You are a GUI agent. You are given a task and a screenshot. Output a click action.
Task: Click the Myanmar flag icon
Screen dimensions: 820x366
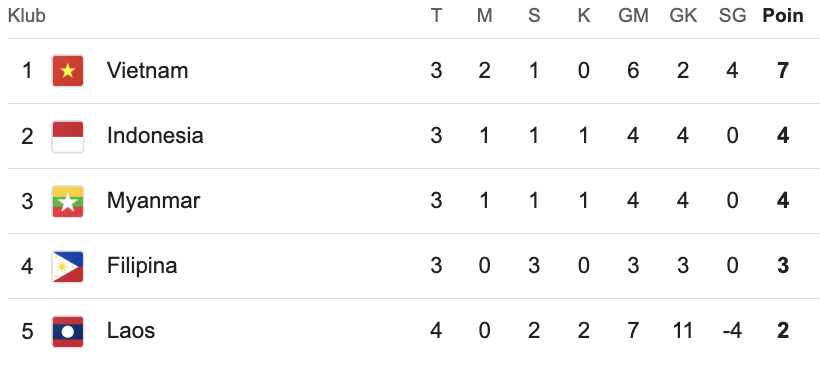[x=68, y=201]
